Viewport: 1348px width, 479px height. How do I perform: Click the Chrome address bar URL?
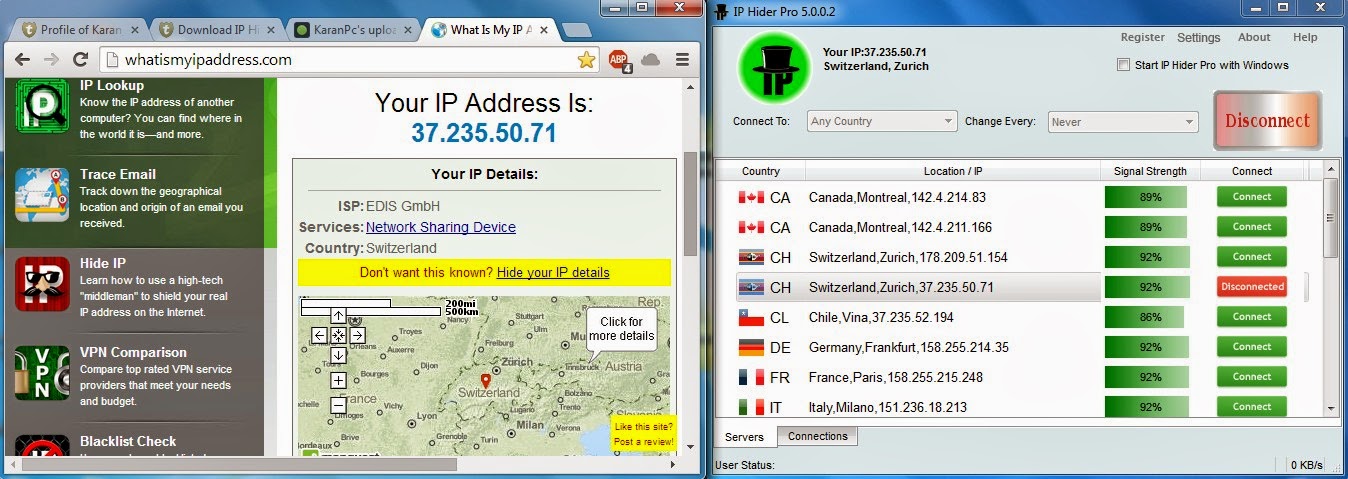click(209, 60)
